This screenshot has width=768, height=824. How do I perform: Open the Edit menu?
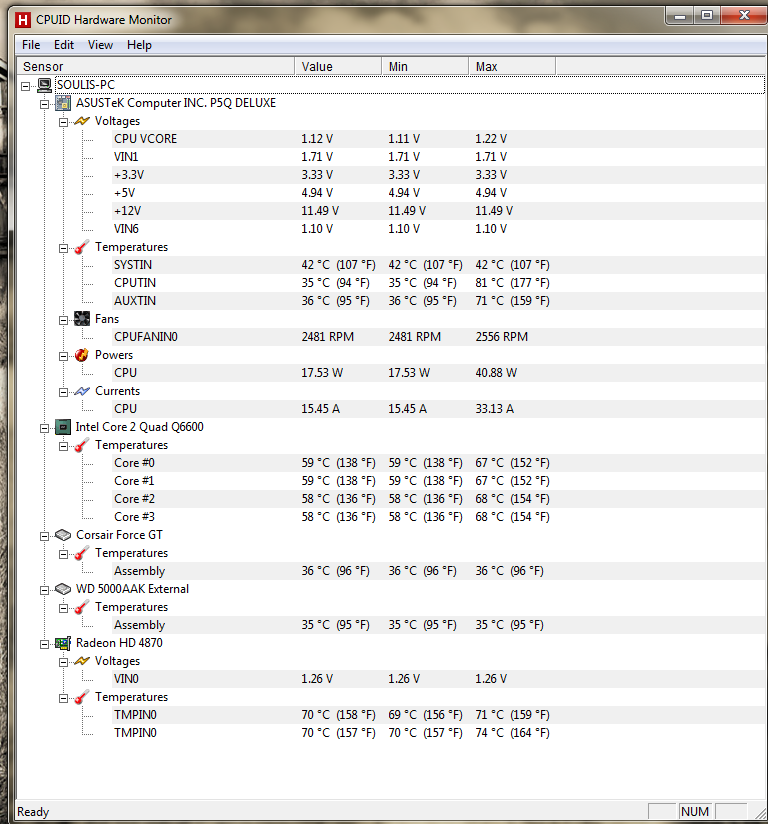coord(64,45)
